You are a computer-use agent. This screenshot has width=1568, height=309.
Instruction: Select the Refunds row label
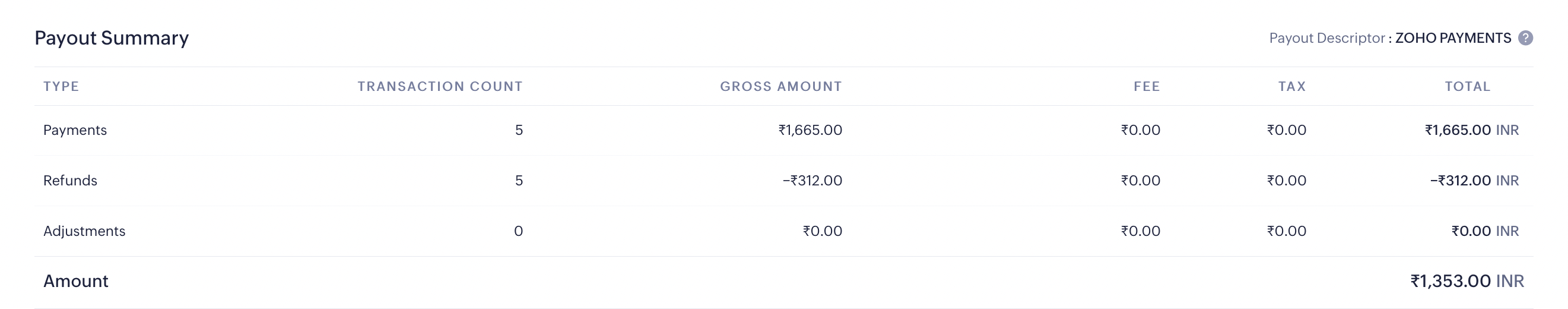coord(70,181)
